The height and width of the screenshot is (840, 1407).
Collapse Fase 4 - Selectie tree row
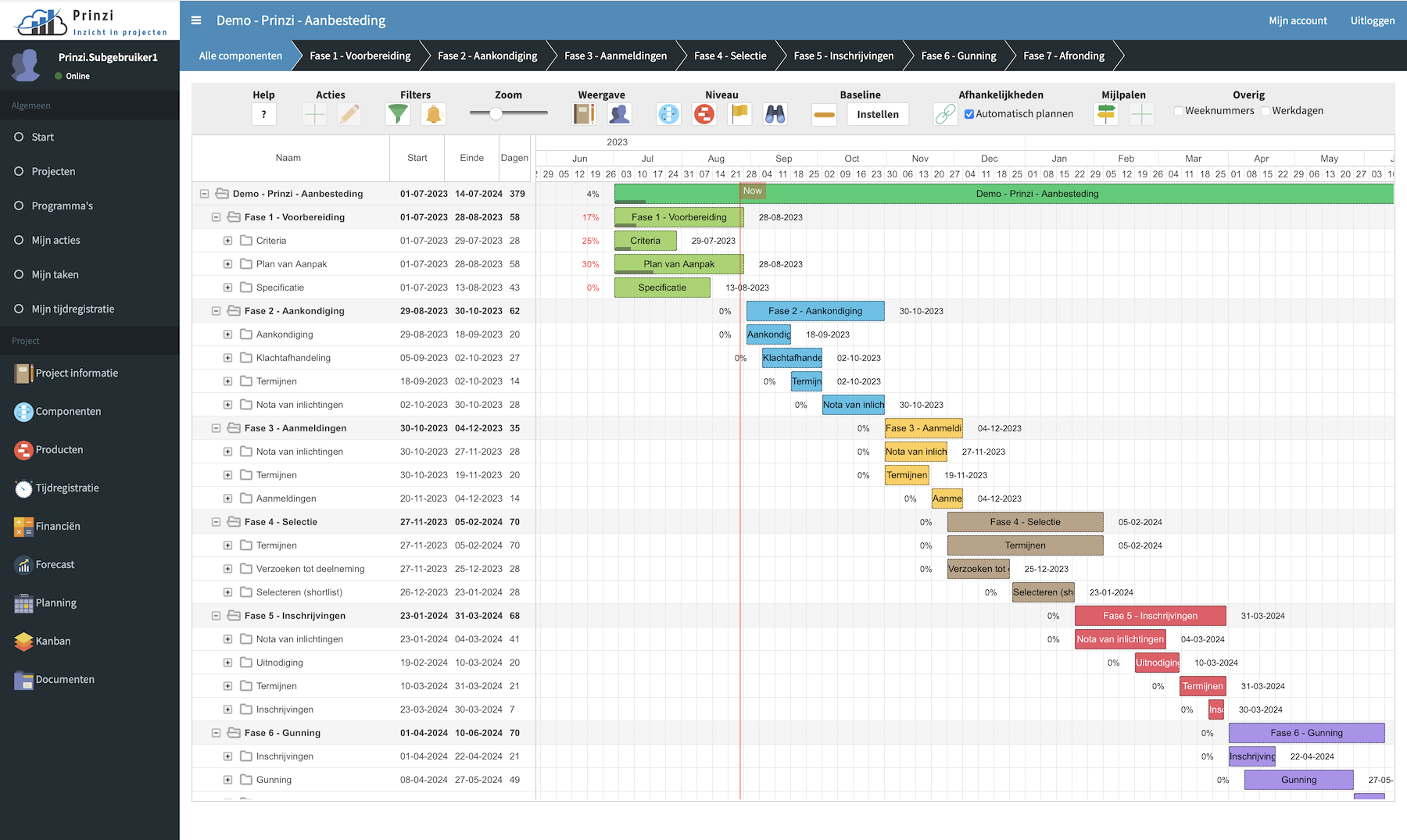point(216,522)
